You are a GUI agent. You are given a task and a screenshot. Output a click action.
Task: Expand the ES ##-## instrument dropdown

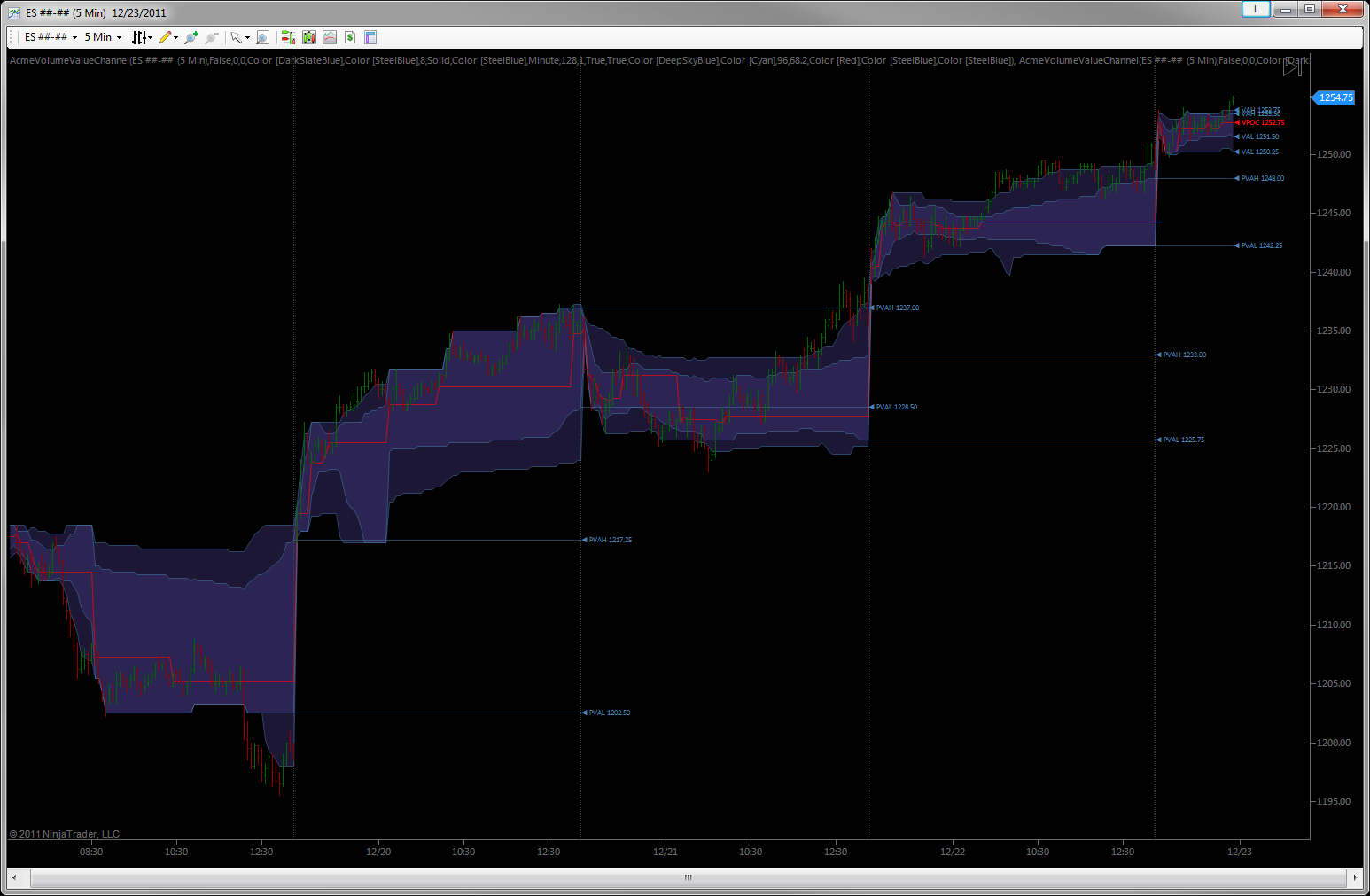pos(51,37)
